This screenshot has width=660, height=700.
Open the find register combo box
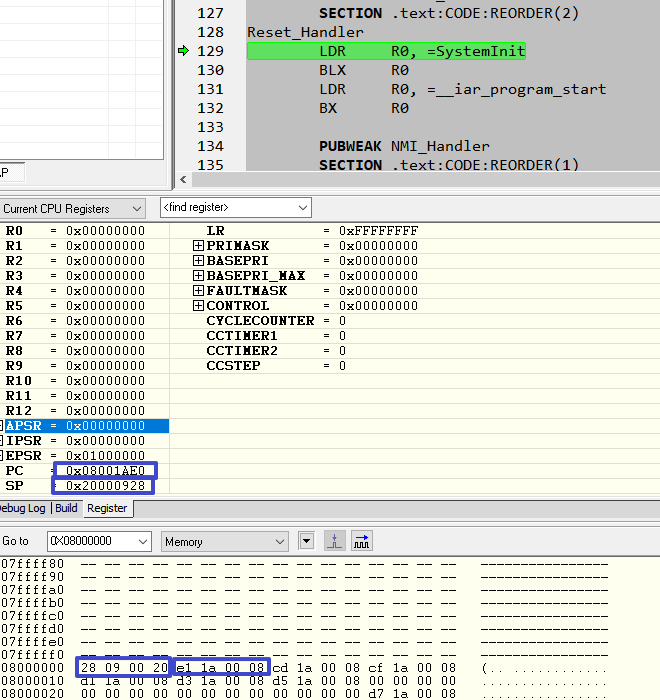coord(236,208)
